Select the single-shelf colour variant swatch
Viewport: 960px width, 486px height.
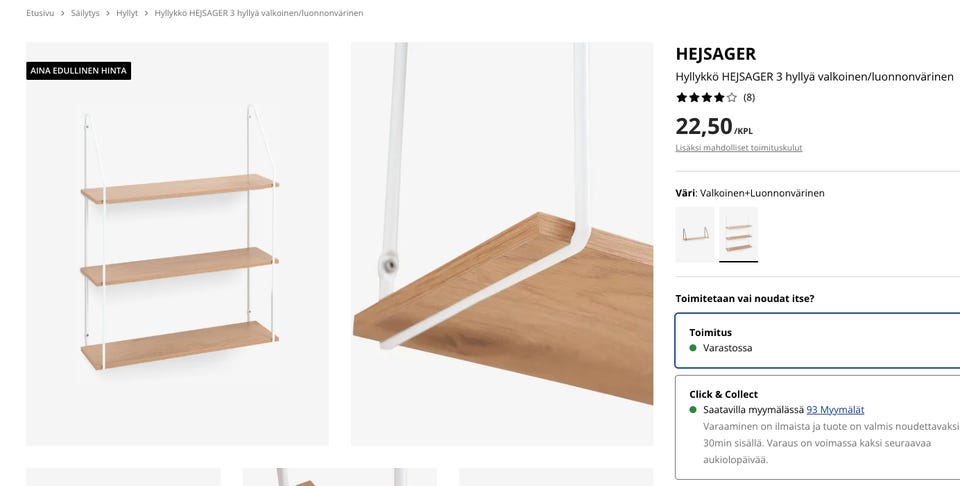[x=695, y=234]
